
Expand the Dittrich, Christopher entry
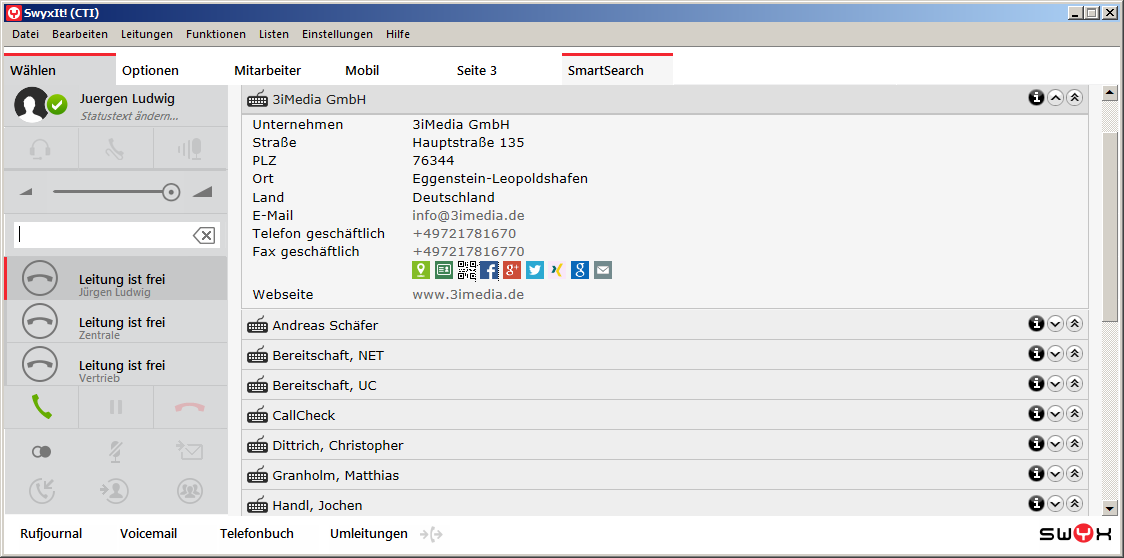click(x=1055, y=444)
